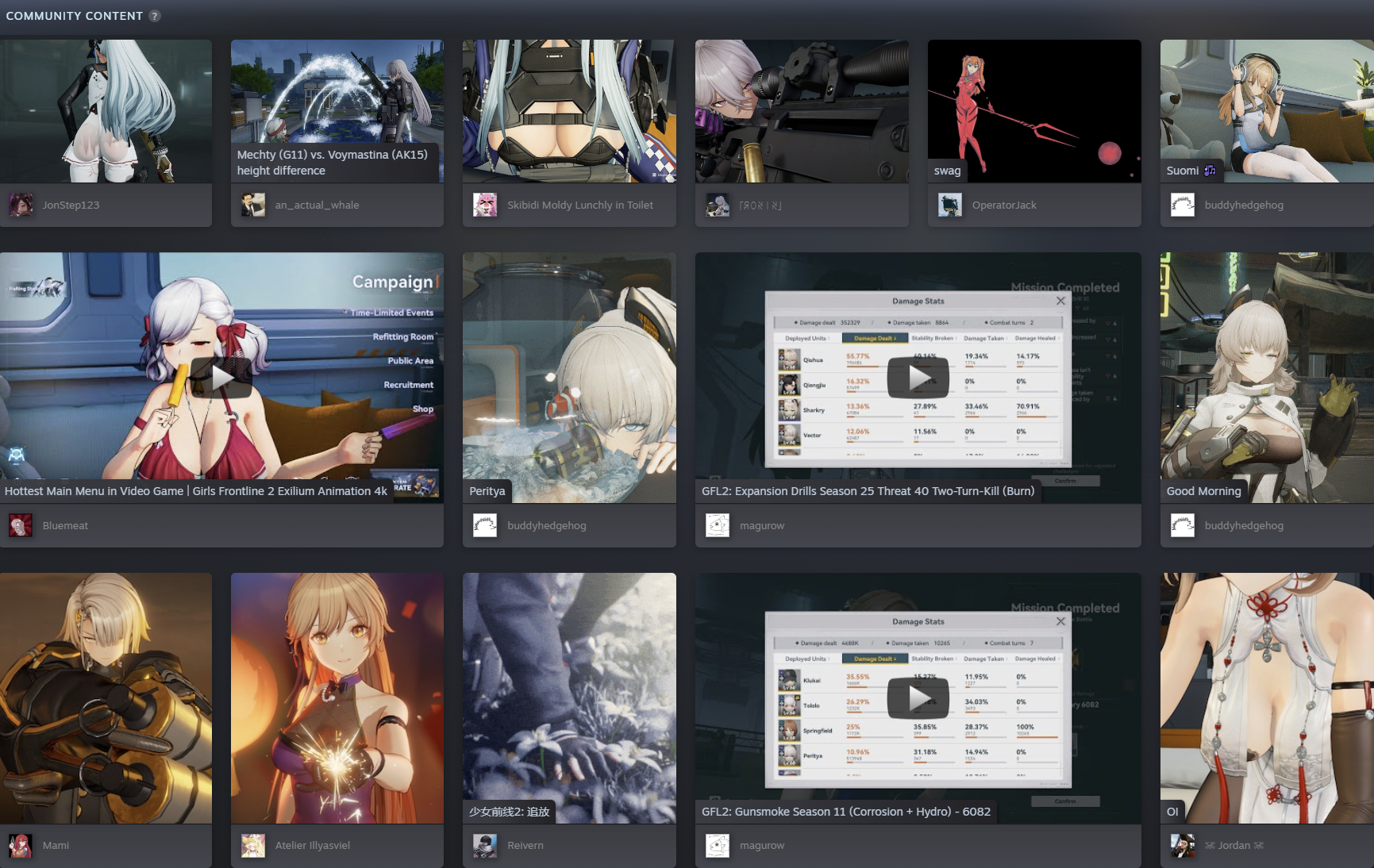This screenshot has width=1374, height=868.
Task: Click caption 'Mechty (G11) vs. Voymastina (AK15) height difference'
Action: pyautogui.click(x=333, y=163)
